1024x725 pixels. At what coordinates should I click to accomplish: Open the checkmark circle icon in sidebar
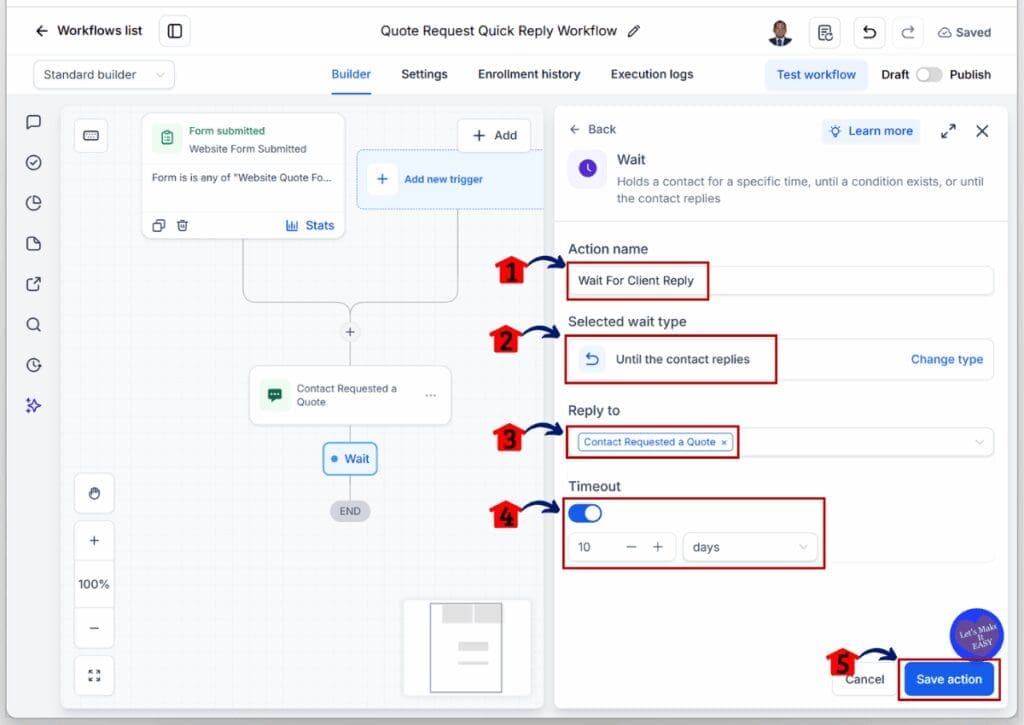click(x=33, y=163)
